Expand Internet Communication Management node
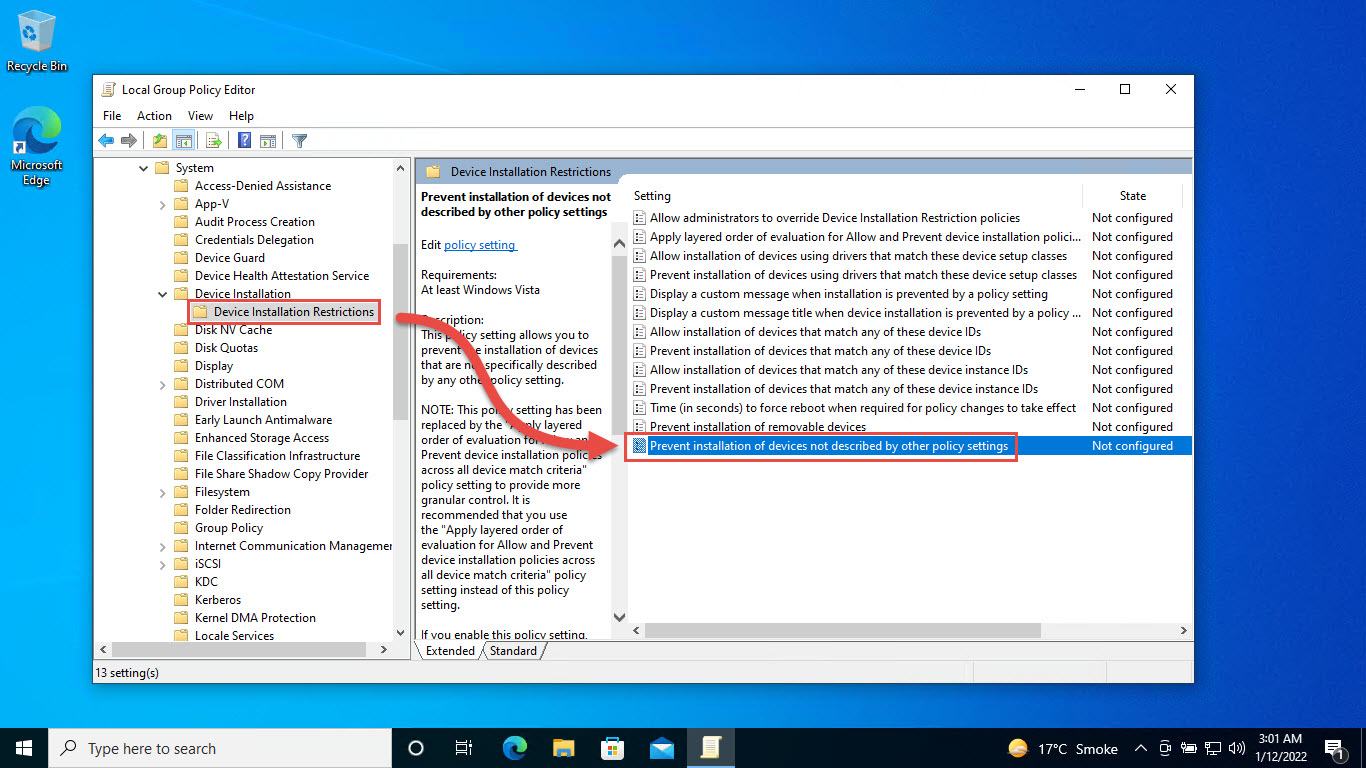This screenshot has height=768, width=1366. pos(163,546)
